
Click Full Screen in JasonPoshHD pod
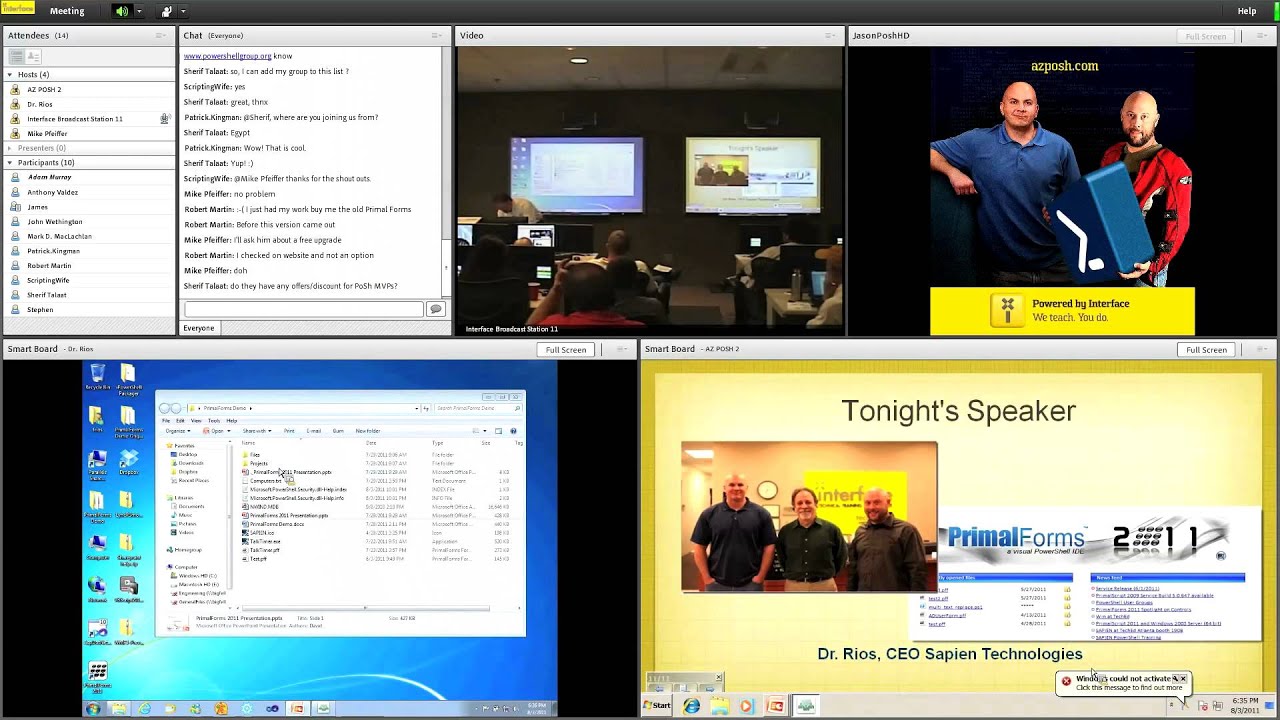click(x=1205, y=36)
